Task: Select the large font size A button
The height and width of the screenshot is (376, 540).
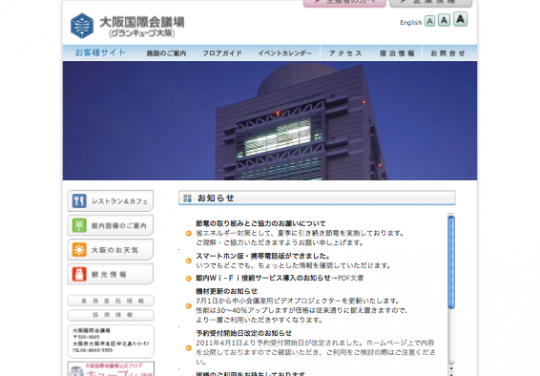Action: point(460,19)
